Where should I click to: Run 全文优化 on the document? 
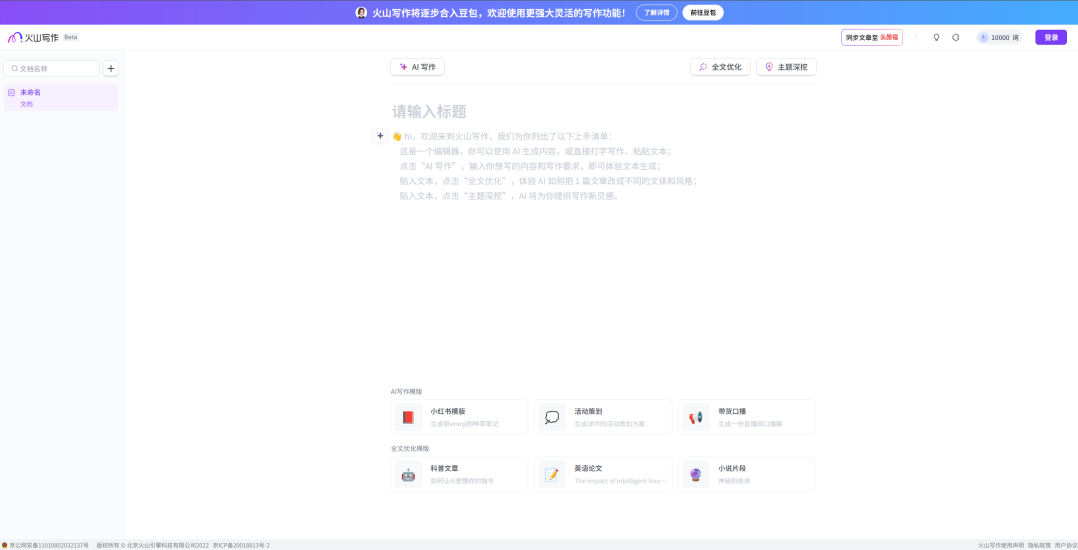click(720, 67)
